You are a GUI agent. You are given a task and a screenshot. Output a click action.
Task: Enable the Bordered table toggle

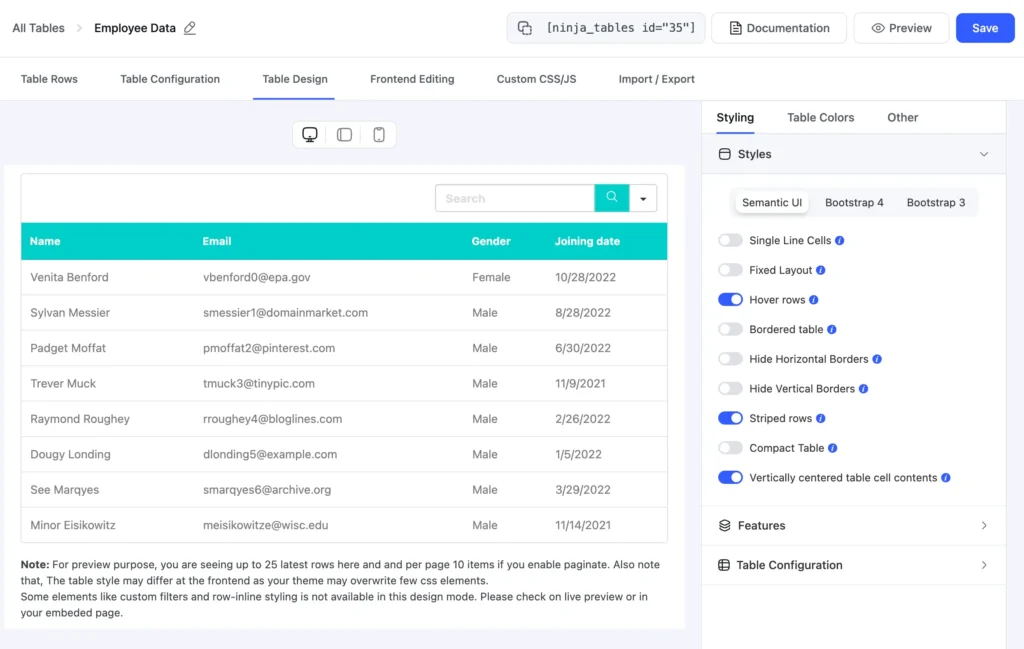(x=730, y=330)
